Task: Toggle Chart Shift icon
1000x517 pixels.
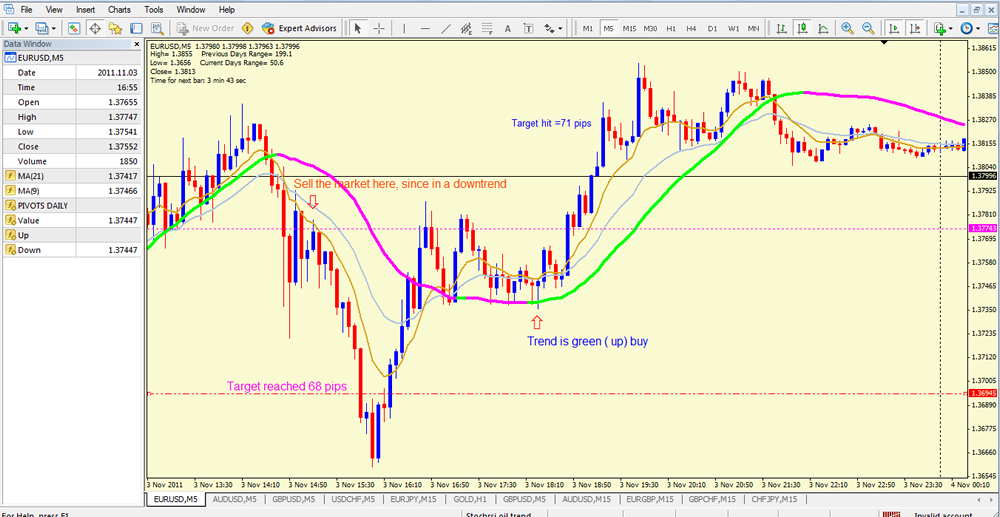Action: (915, 28)
